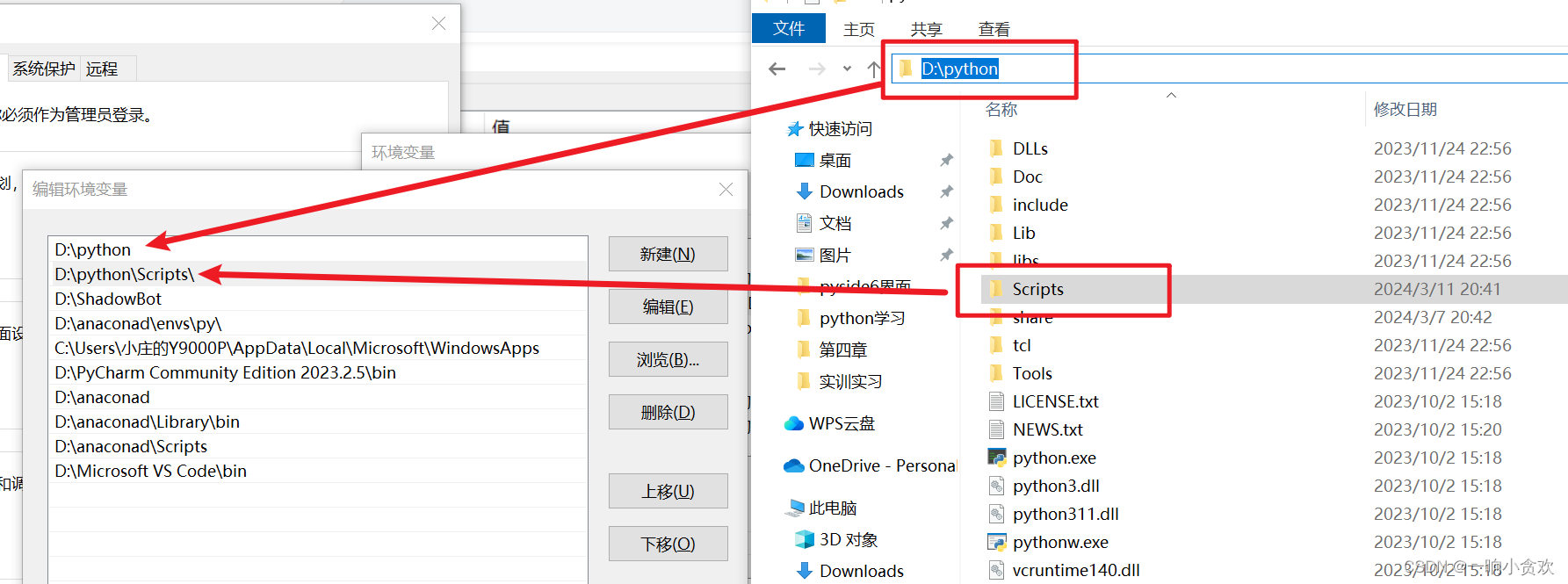Select the D:\ShadowBot path entry
Image resolution: width=1568 pixels, height=584 pixels.
318,299
